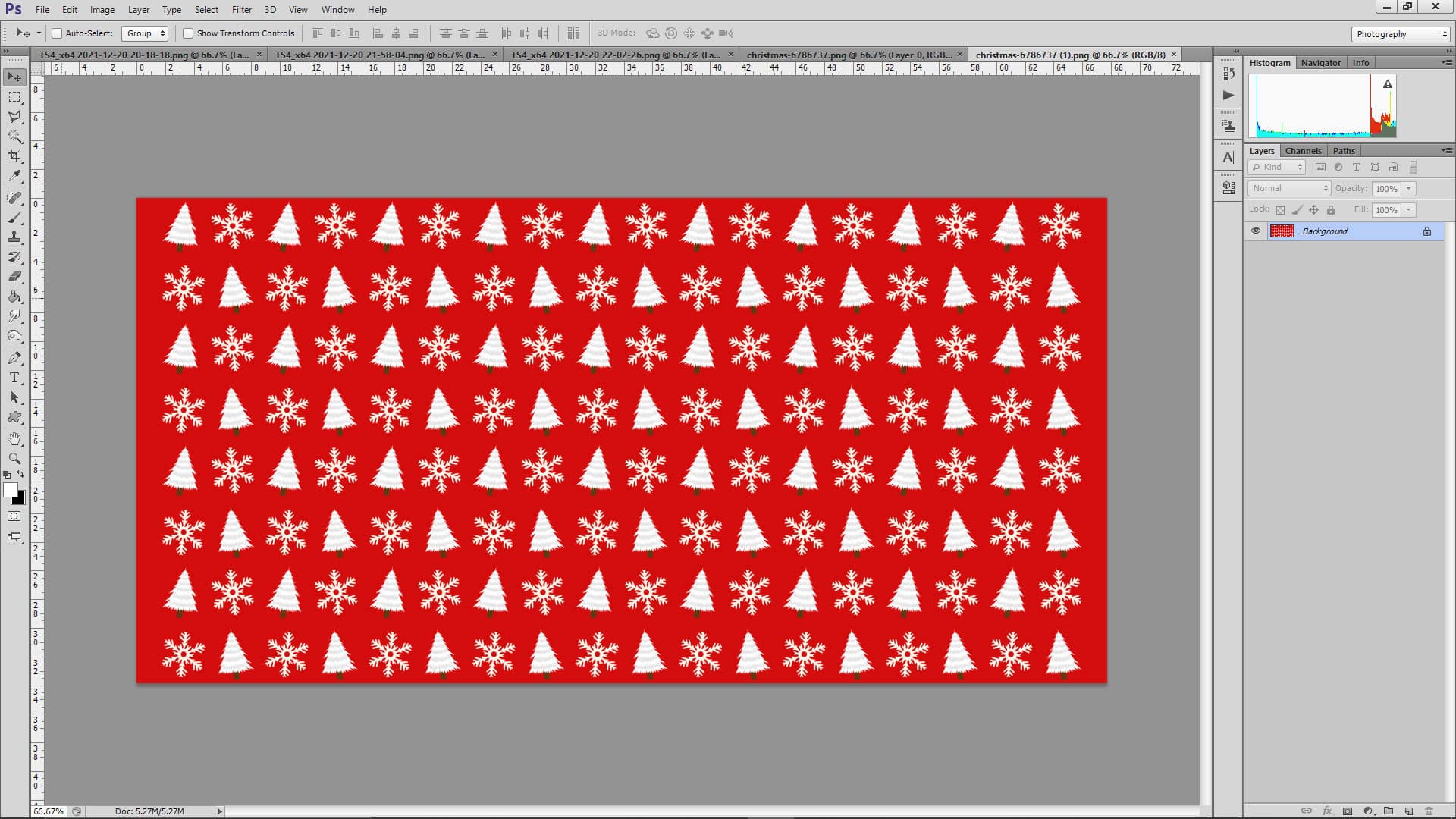The height and width of the screenshot is (819, 1456).
Task: Open the Clone Source panel icon
Action: (x=1228, y=126)
